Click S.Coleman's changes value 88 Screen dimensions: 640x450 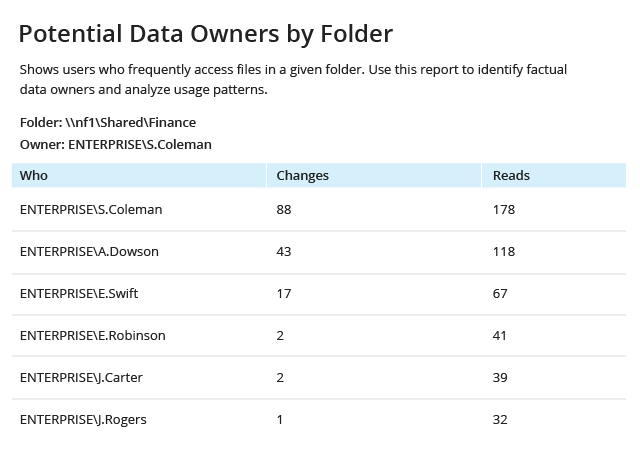(284, 209)
